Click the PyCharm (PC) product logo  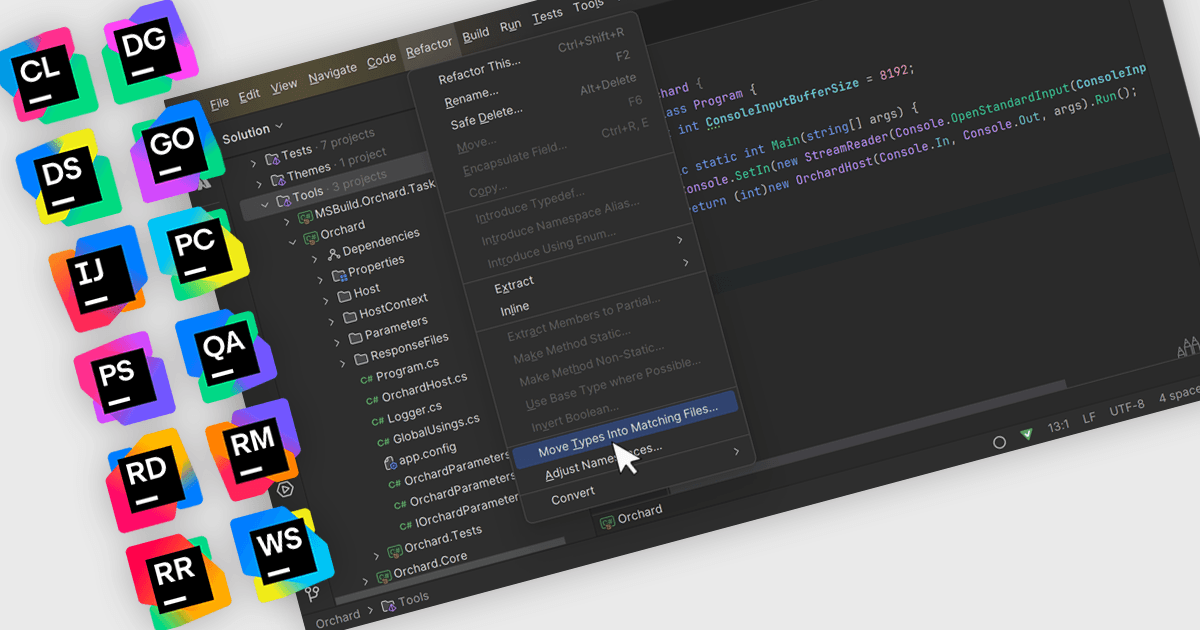pos(197,254)
